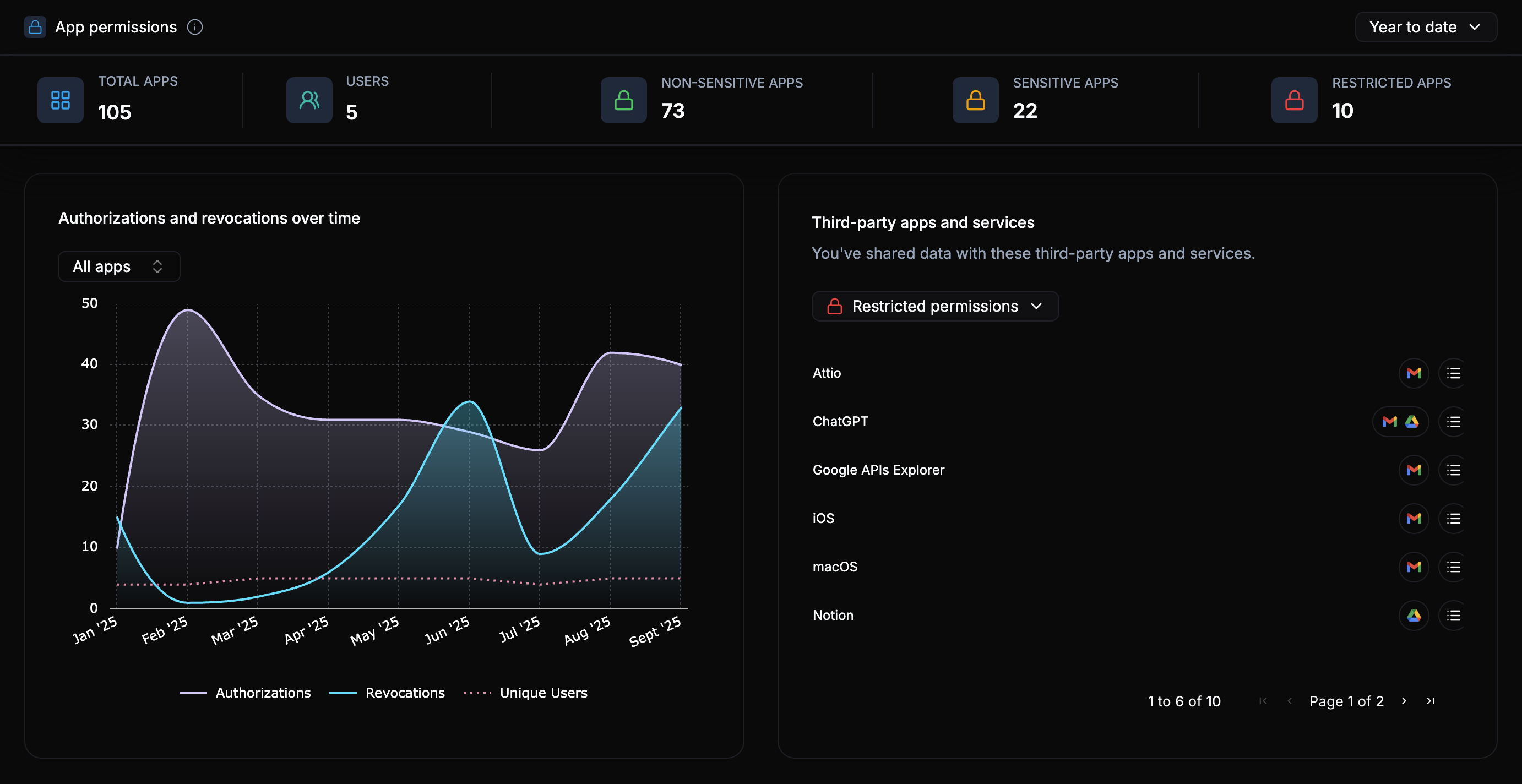Select the Google APIs Explorer app row
Viewport: 1522px width, 784px height.
[878, 470]
